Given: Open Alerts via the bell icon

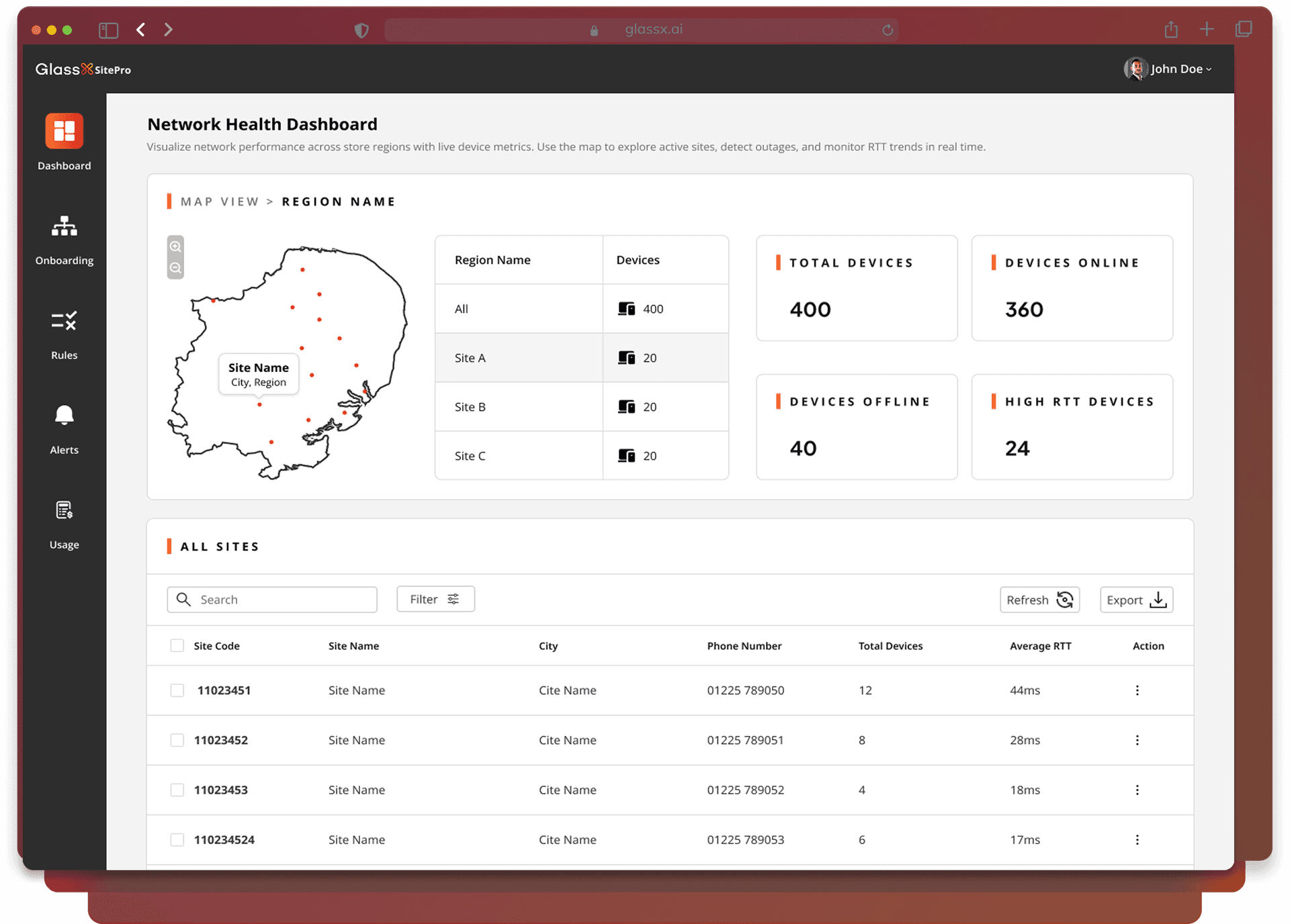Looking at the screenshot, I should pos(64,416).
